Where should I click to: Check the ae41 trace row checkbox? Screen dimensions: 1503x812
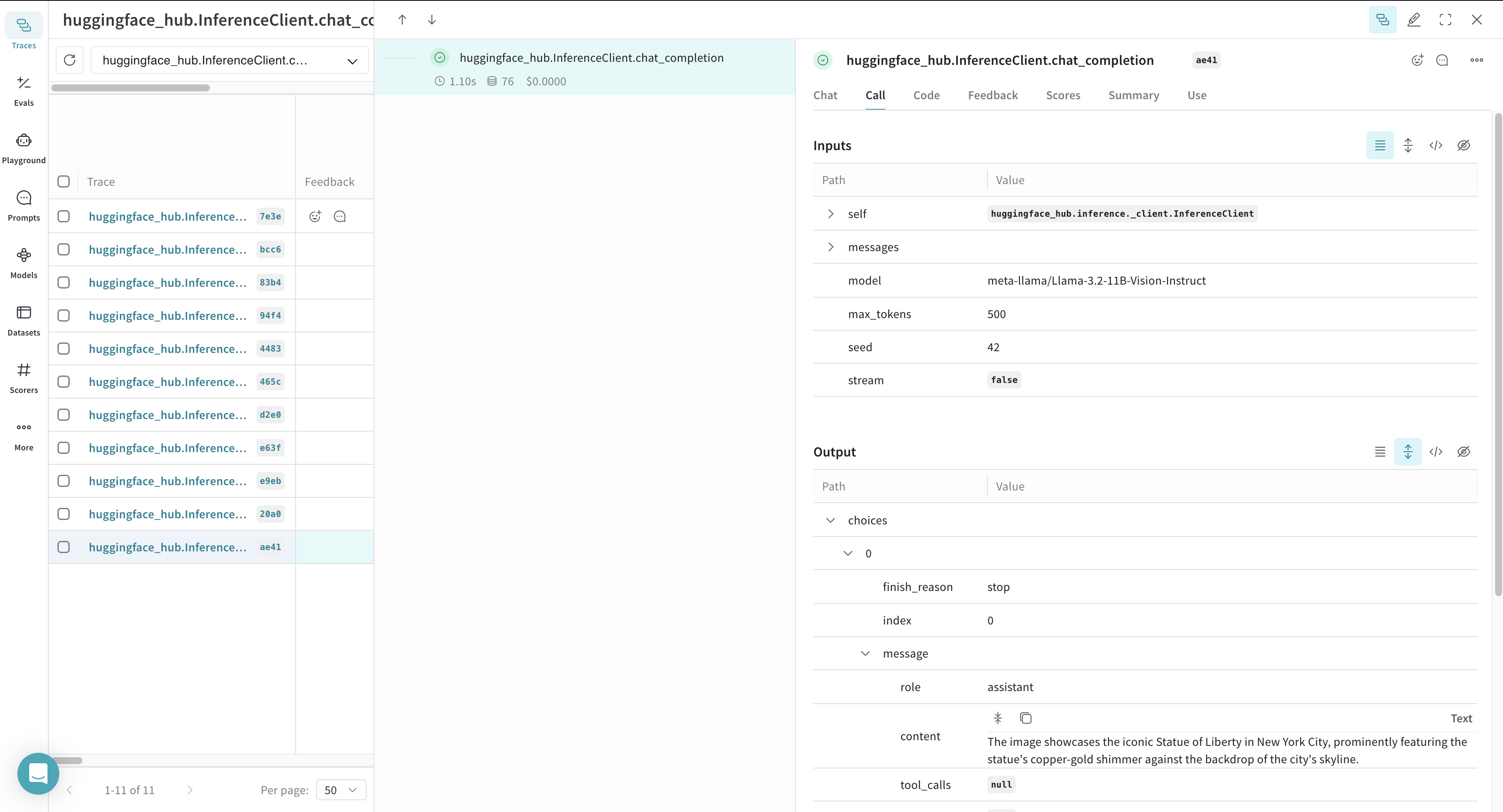click(x=64, y=547)
